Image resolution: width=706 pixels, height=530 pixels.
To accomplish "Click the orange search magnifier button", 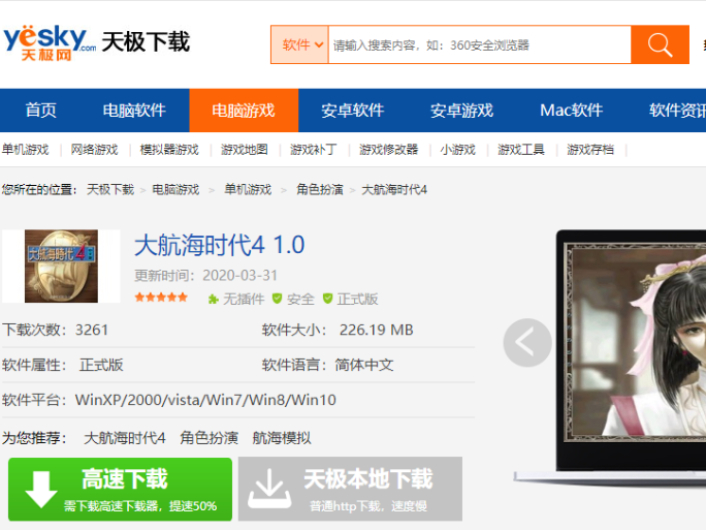I will click(x=660, y=45).
